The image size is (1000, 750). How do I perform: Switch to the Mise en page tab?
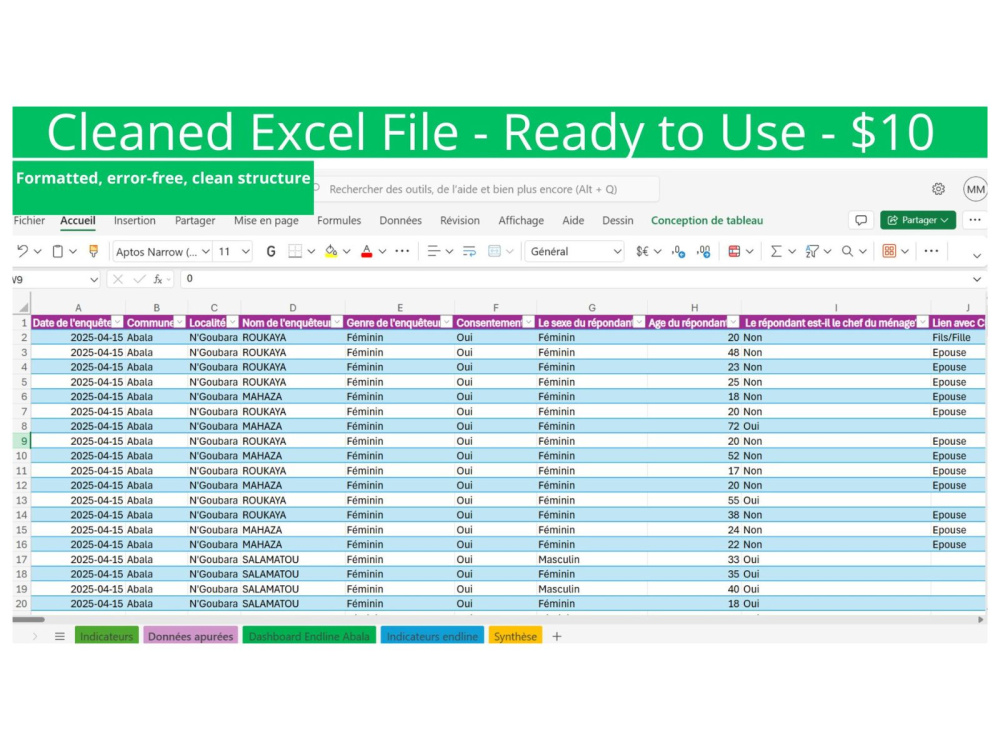(x=266, y=220)
